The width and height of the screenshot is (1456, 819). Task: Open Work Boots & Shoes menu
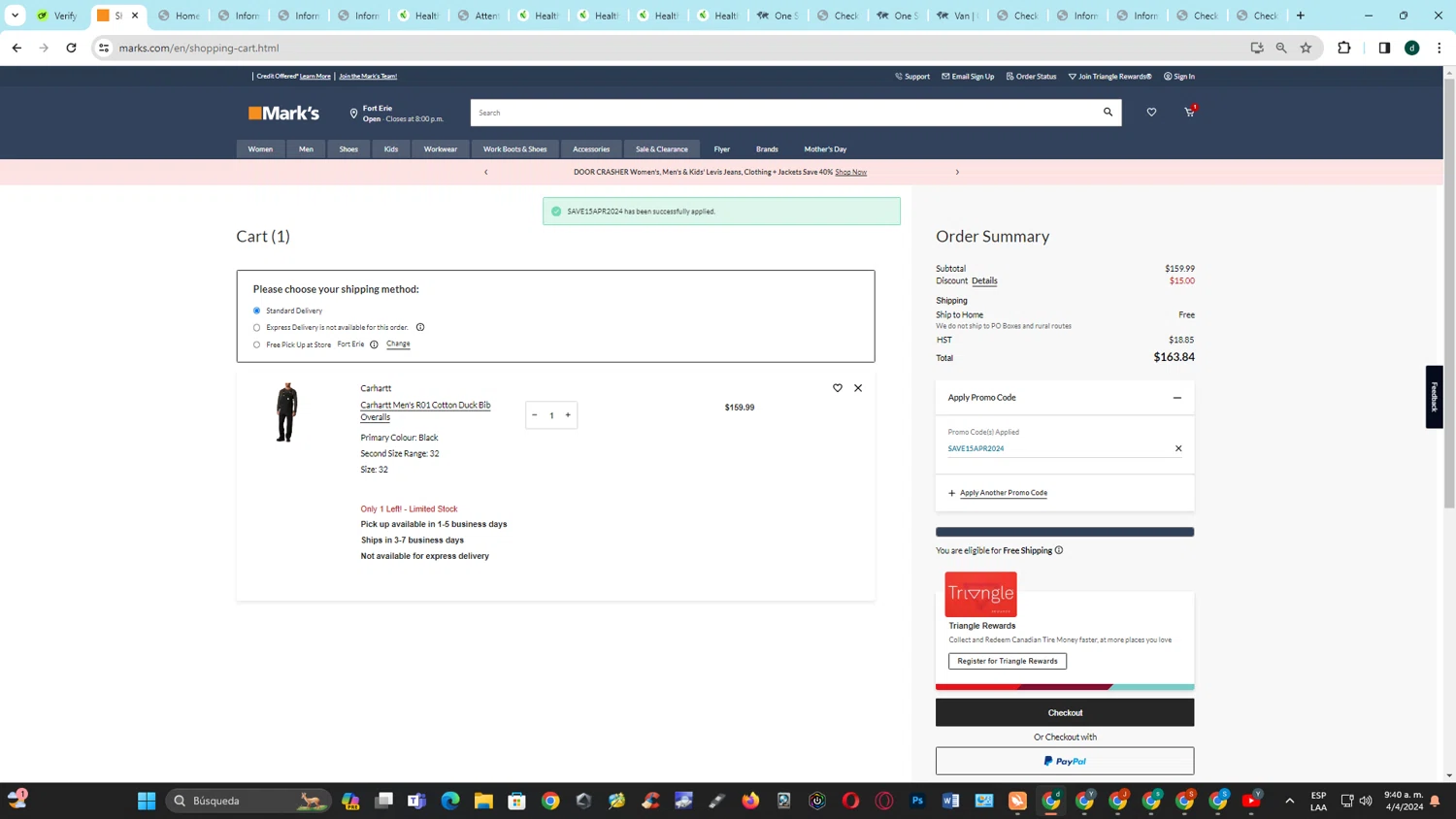[x=515, y=149]
